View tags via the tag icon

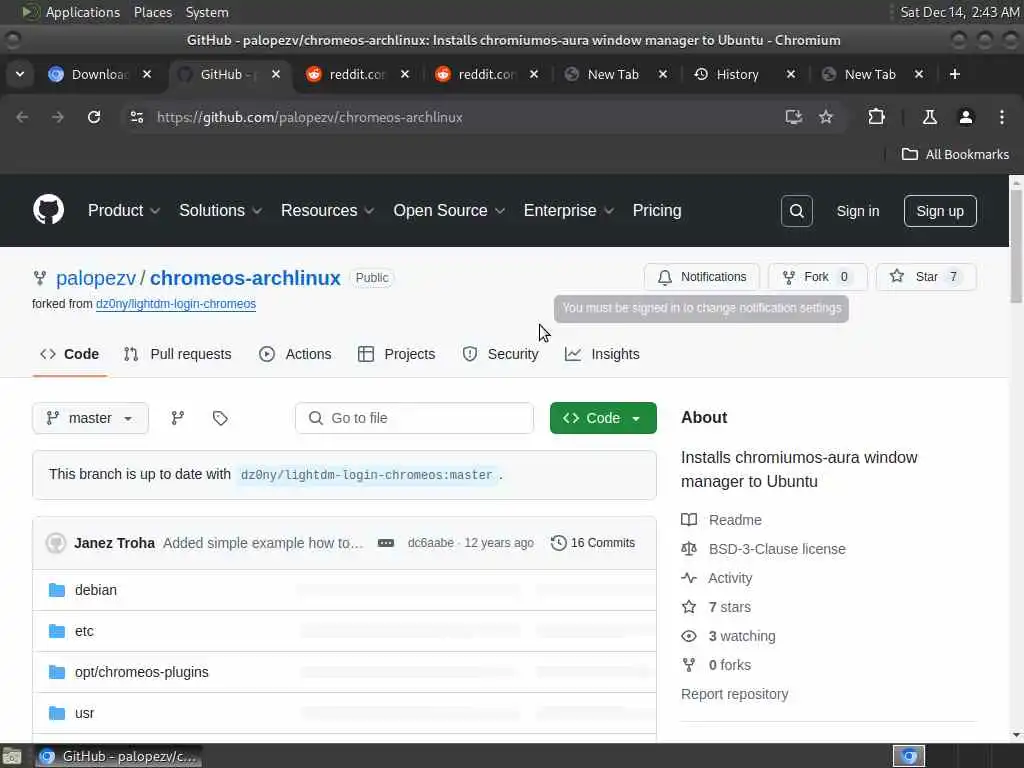pyautogui.click(x=220, y=418)
